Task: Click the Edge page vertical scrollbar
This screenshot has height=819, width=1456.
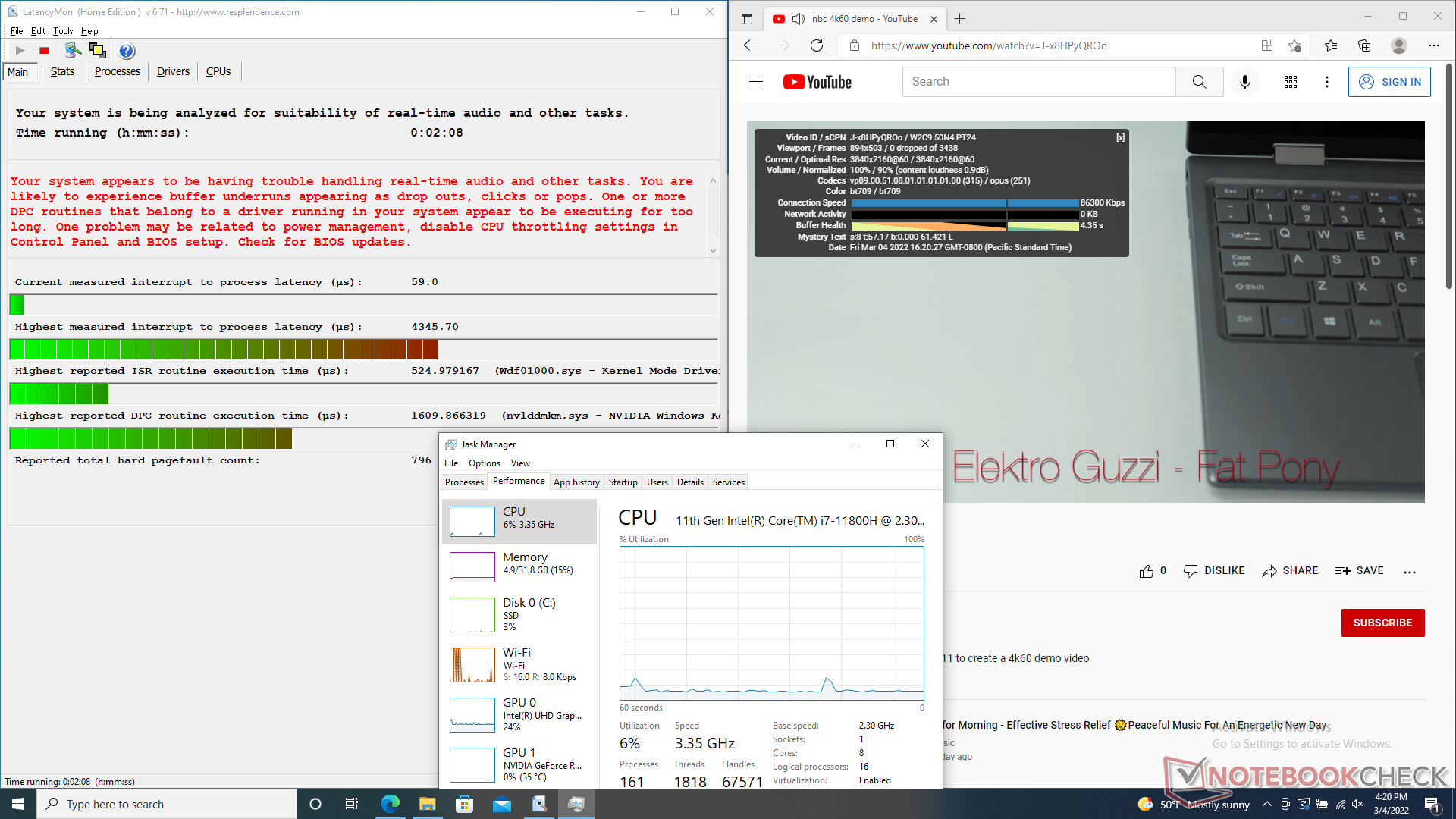Action: click(1449, 176)
